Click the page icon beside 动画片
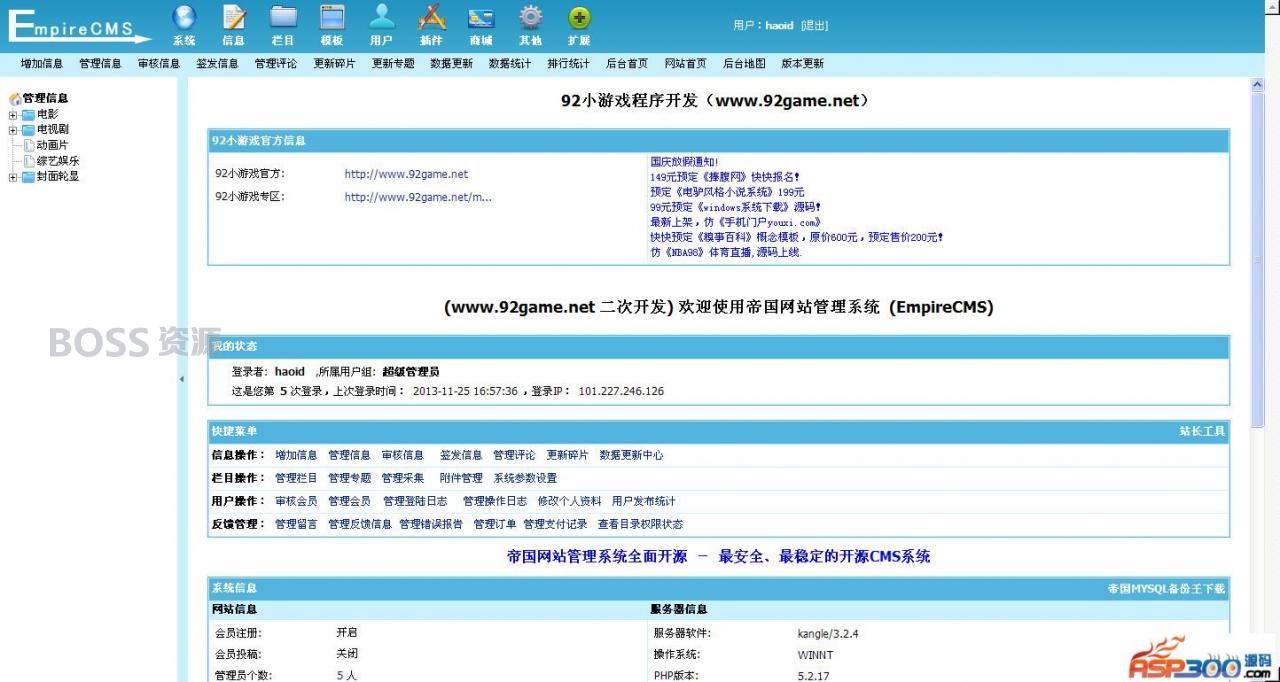 [29, 145]
